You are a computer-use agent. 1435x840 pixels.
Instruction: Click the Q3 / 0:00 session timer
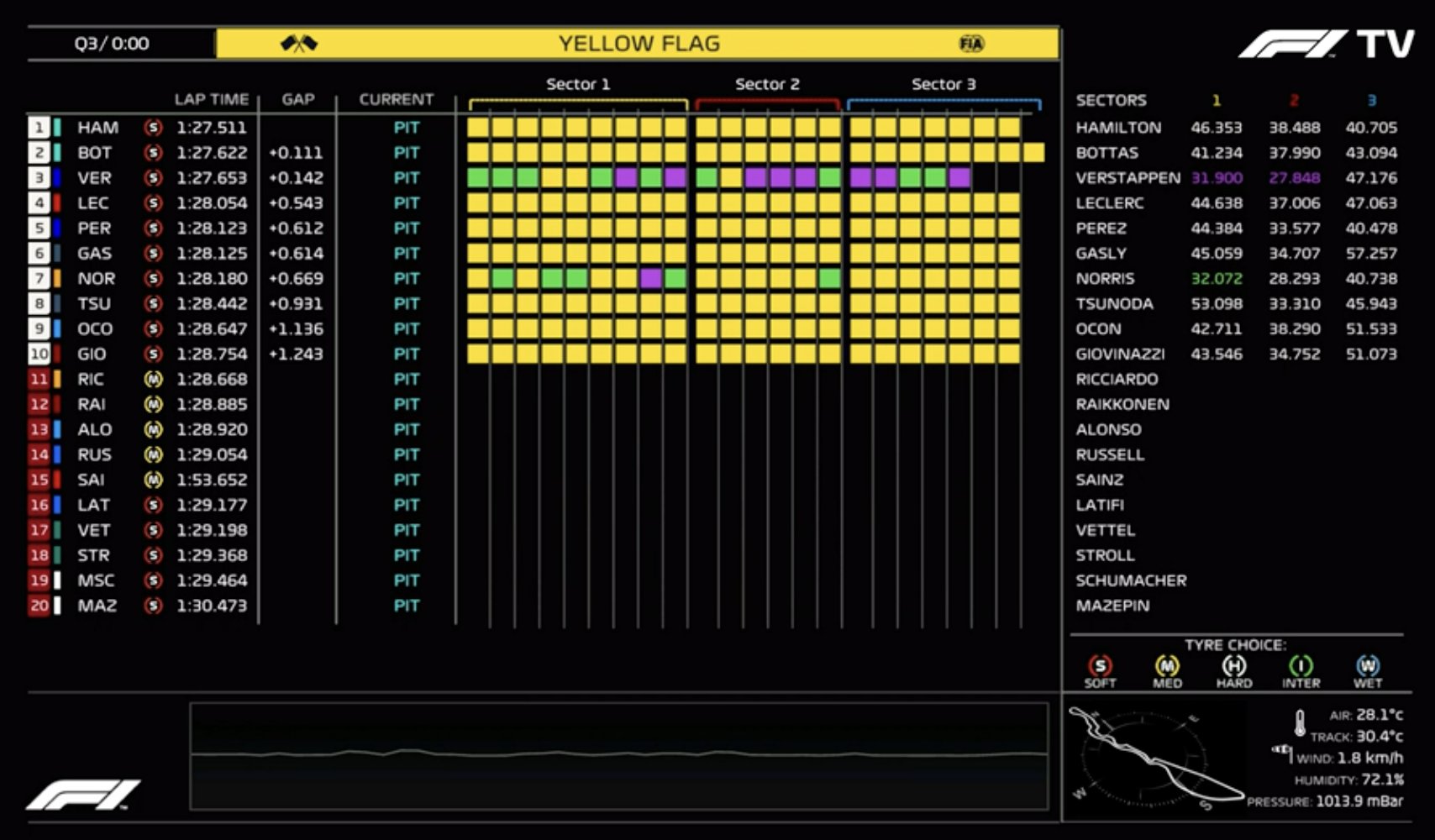(112, 44)
